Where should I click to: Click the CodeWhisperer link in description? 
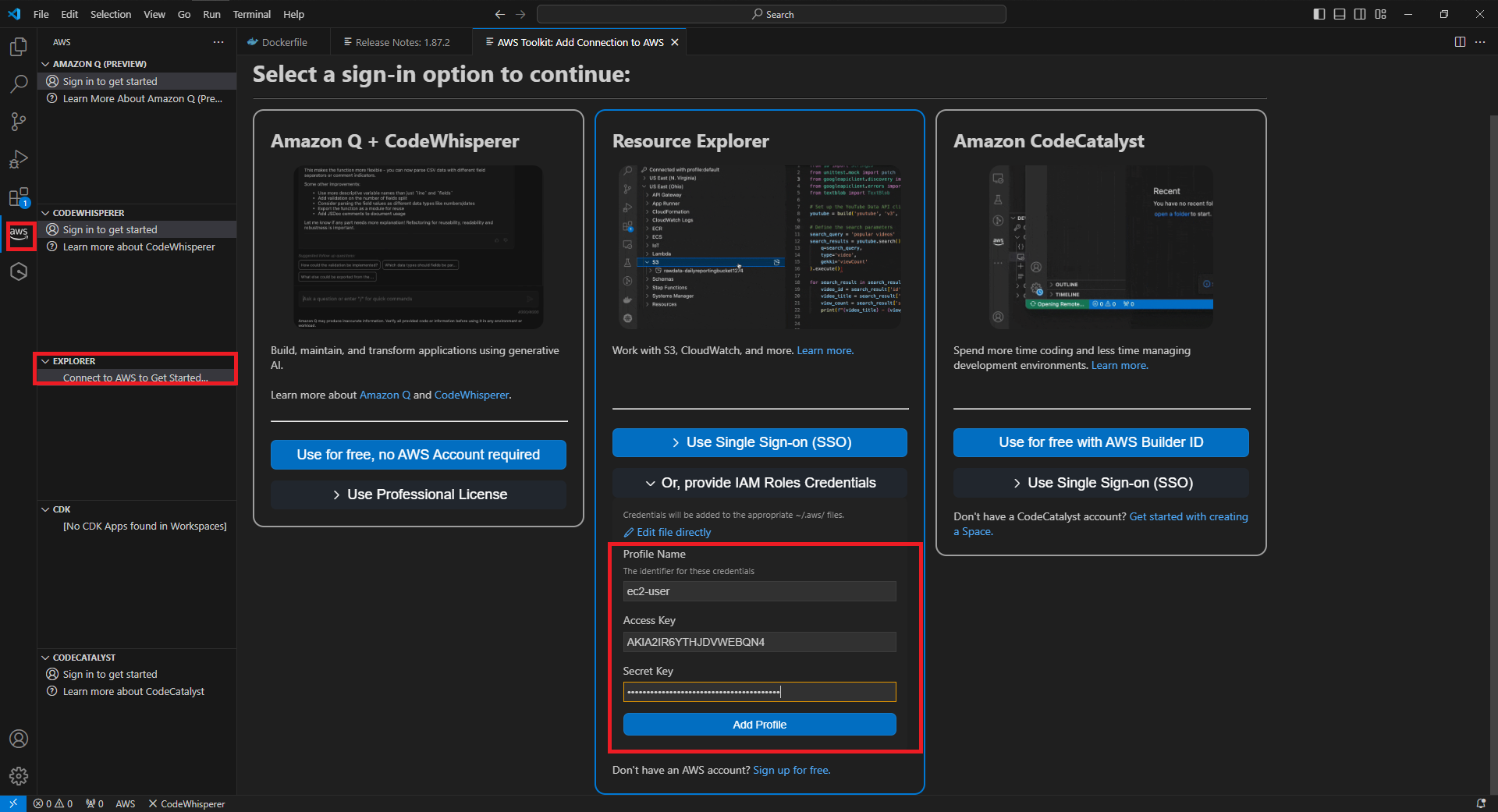[x=471, y=395]
